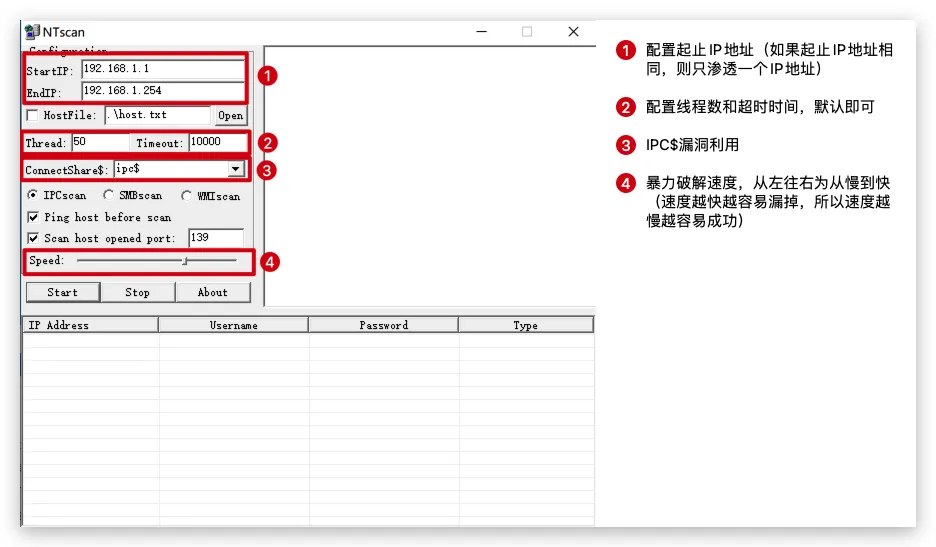
Task: Click the Speed label text
Action: click(x=46, y=260)
